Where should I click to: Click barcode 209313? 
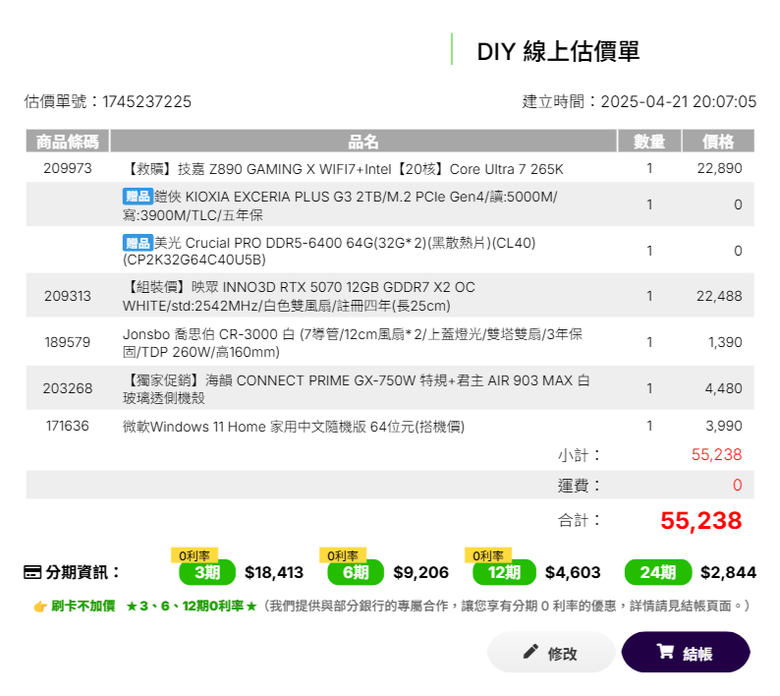coord(68,296)
